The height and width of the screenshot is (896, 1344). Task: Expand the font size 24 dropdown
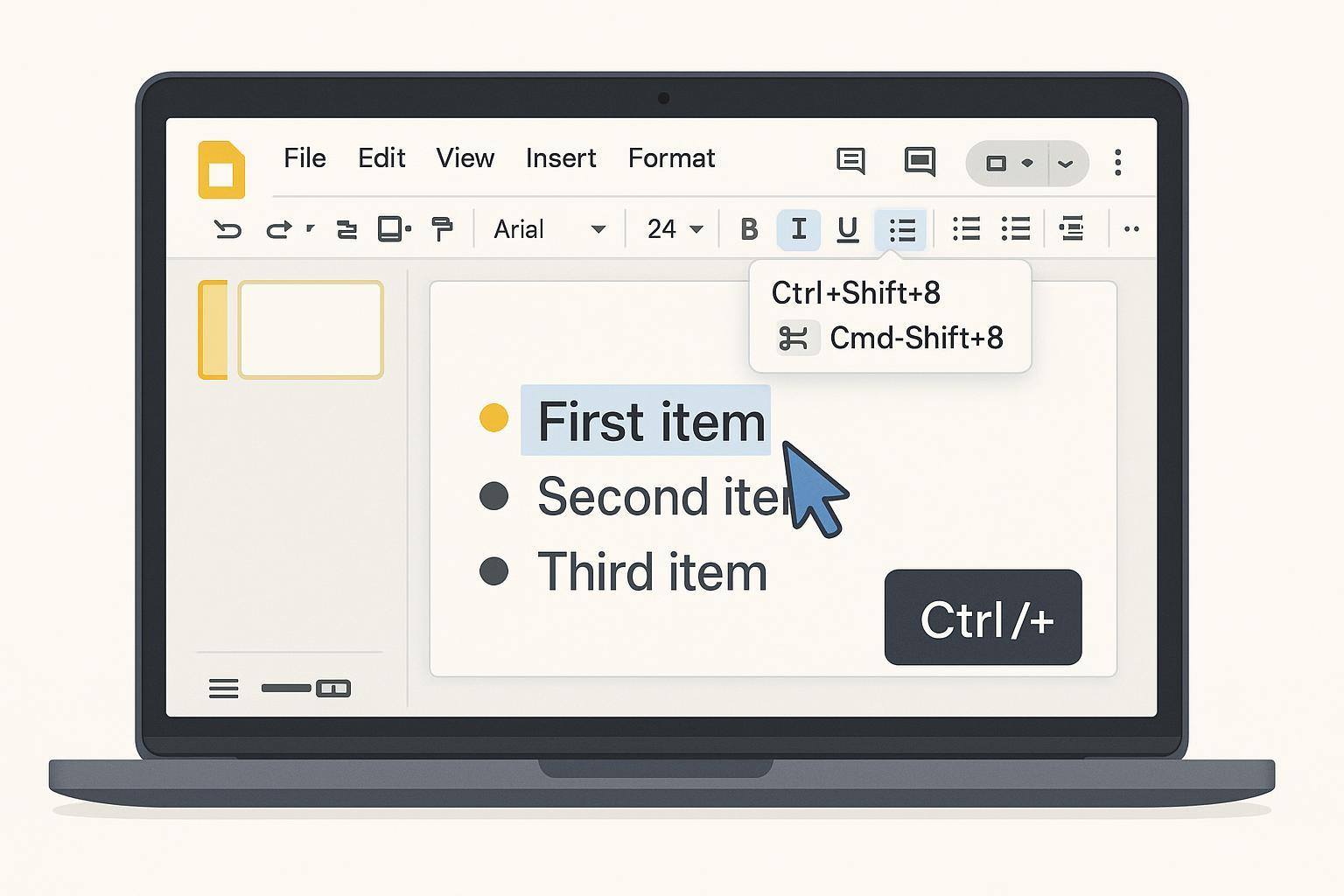pyautogui.click(x=675, y=229)
